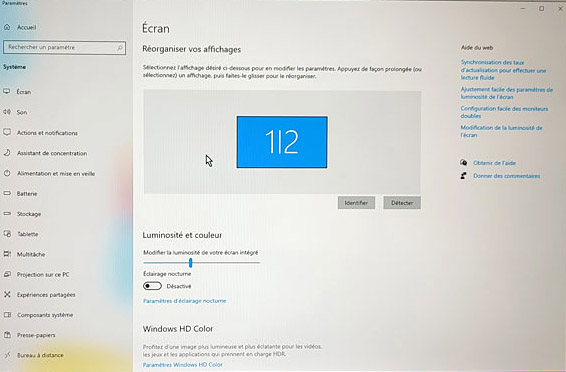The width and height of the screenshot is (566, 372).
Task: Open Configuration facile des moniteurs doubles link
Action: pyautogui.click(x=504, y=112)
